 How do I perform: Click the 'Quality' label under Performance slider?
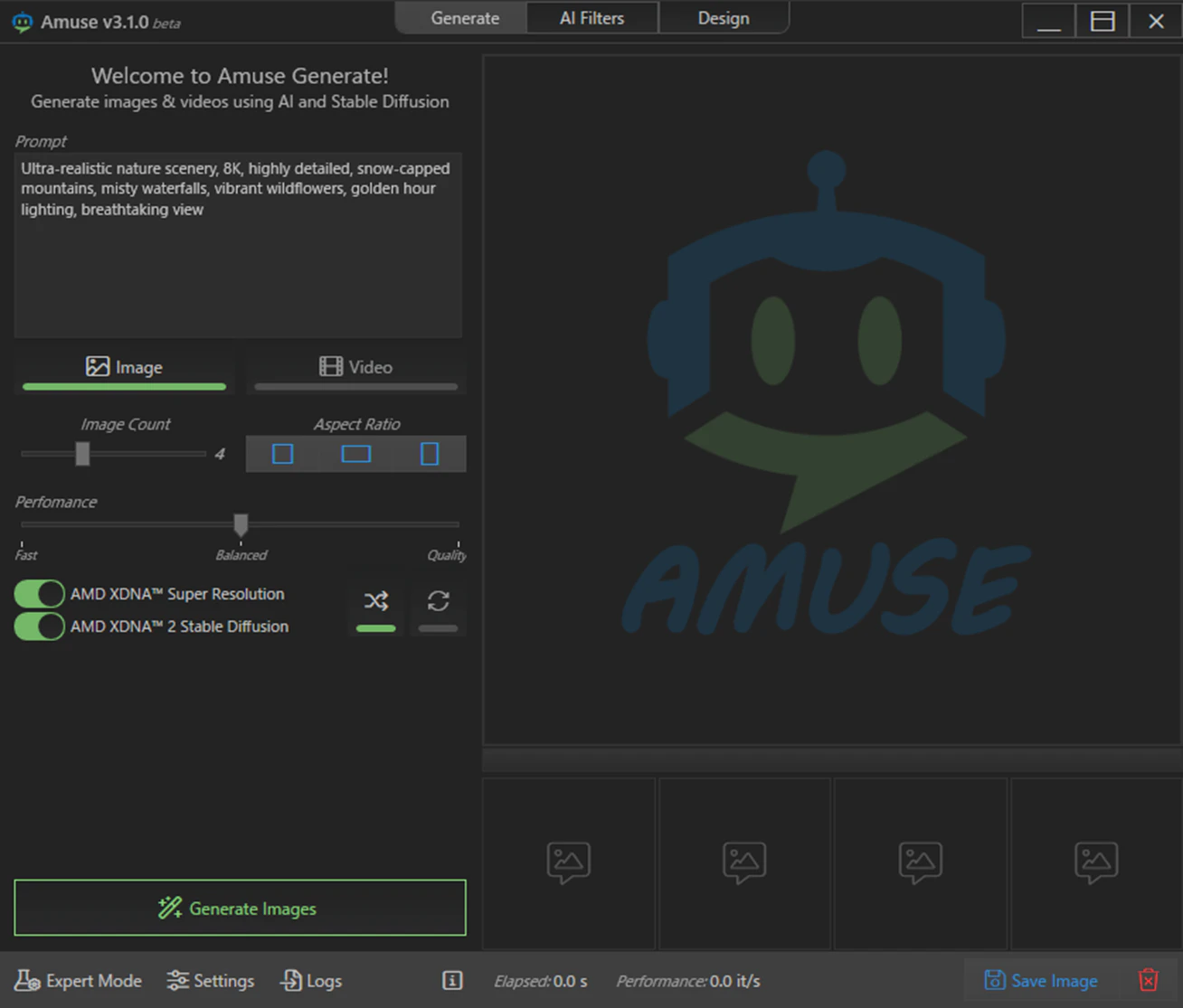pos(447,555)
